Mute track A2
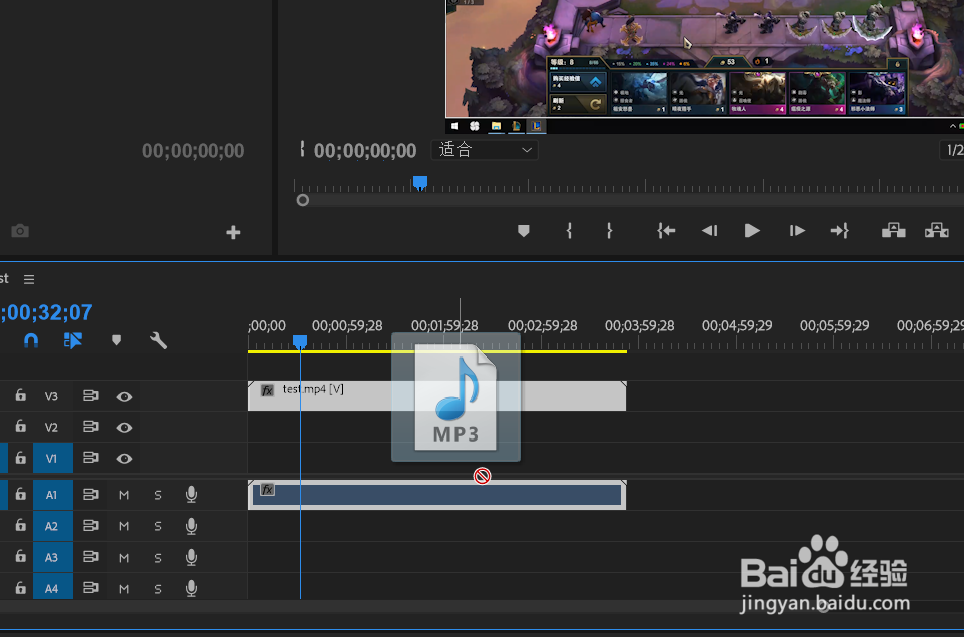The image size is (964, 637). pyautogui.click(x=124, y=526)
